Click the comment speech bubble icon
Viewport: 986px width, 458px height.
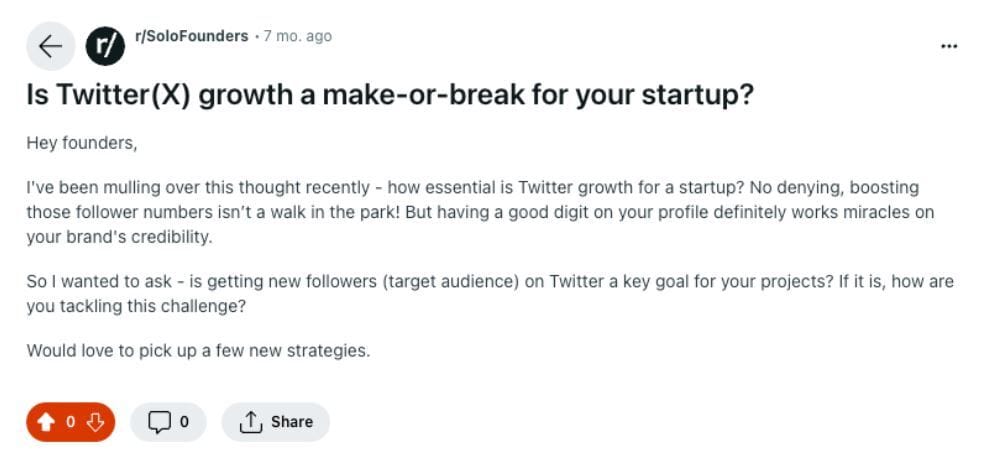(160, 422)
